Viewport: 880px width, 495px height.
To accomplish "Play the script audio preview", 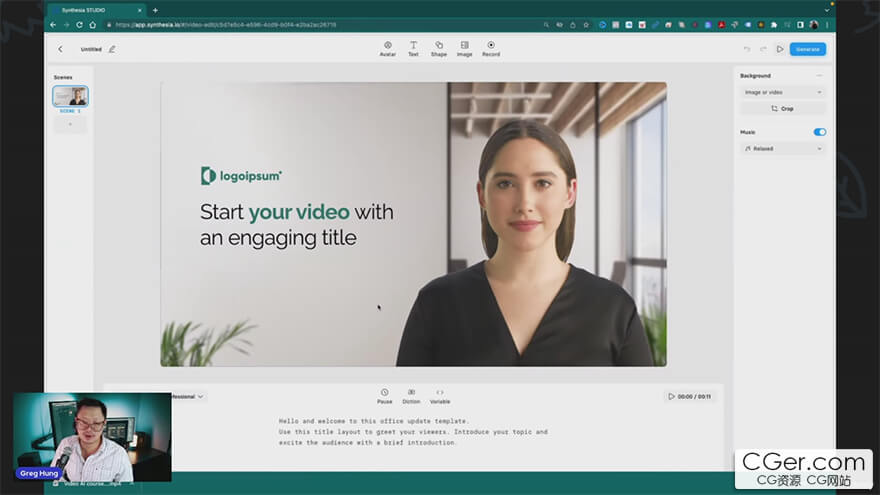I will [671, 396].
